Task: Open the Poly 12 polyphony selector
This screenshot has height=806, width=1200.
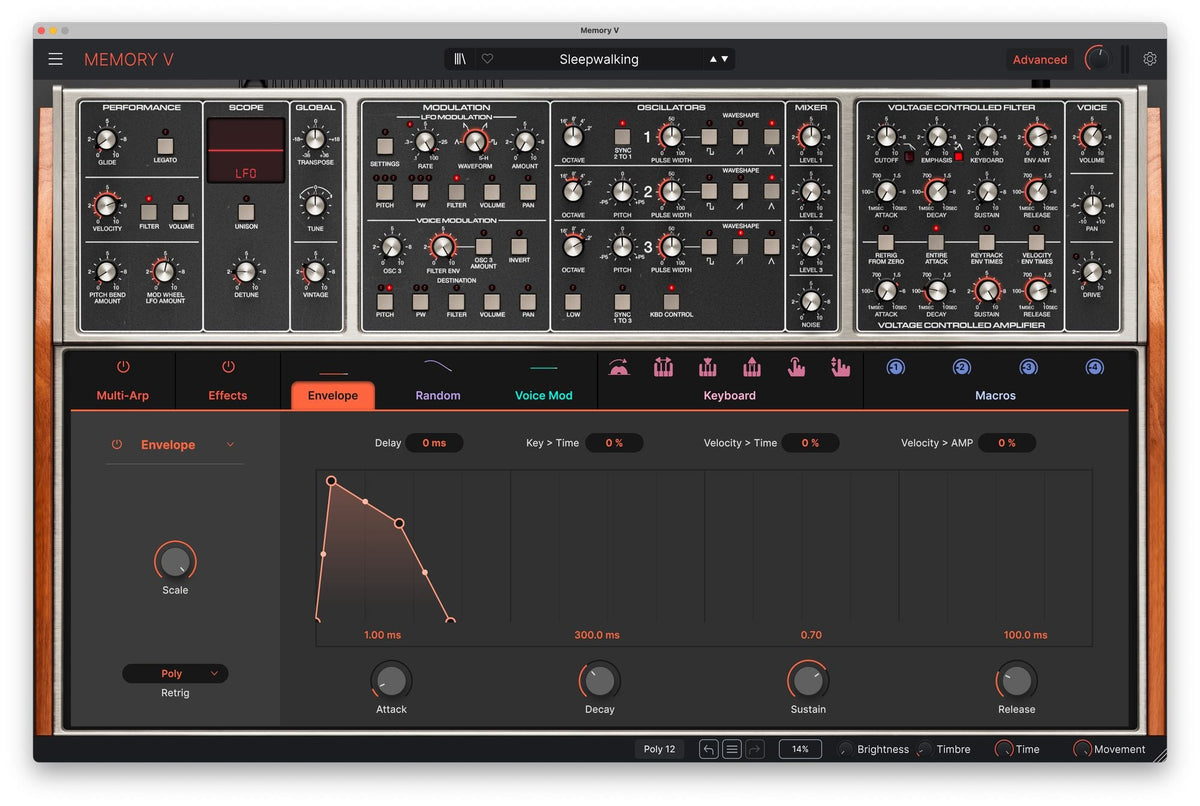Action: (x=659, y=749)
